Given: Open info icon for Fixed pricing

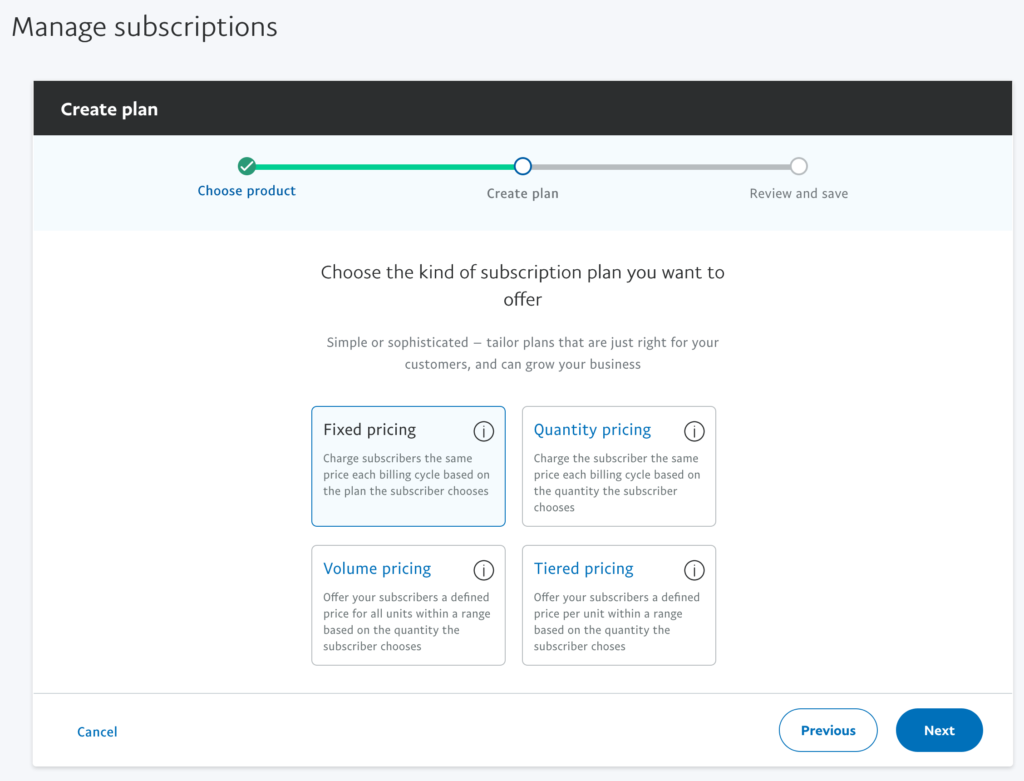Looking at the screenshot, I should [x=483, y=431].
